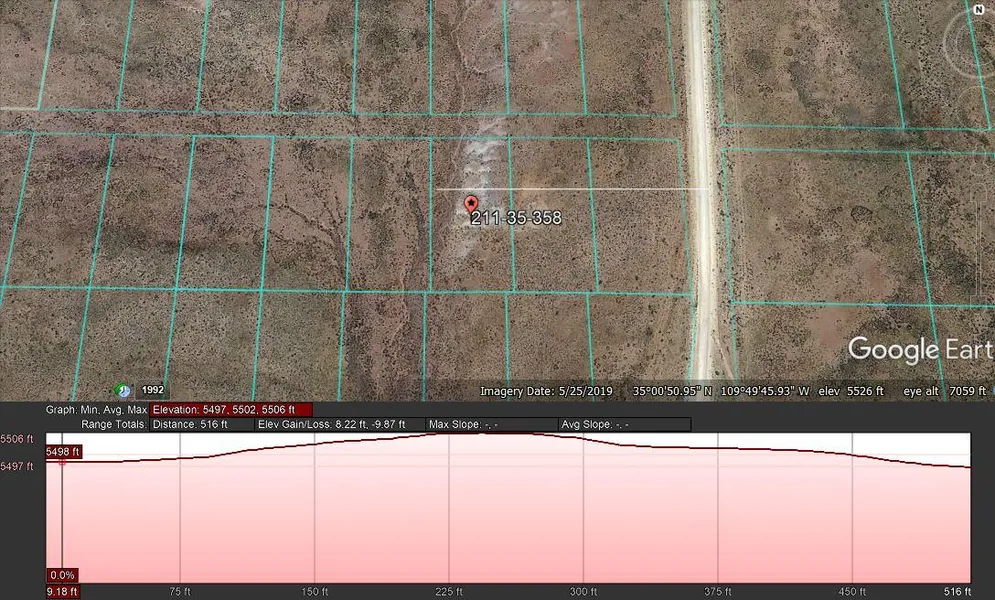This screenshot has height=600, width=995.
Task: Open the 1992 historical imagery year
Action: point(151,390)
